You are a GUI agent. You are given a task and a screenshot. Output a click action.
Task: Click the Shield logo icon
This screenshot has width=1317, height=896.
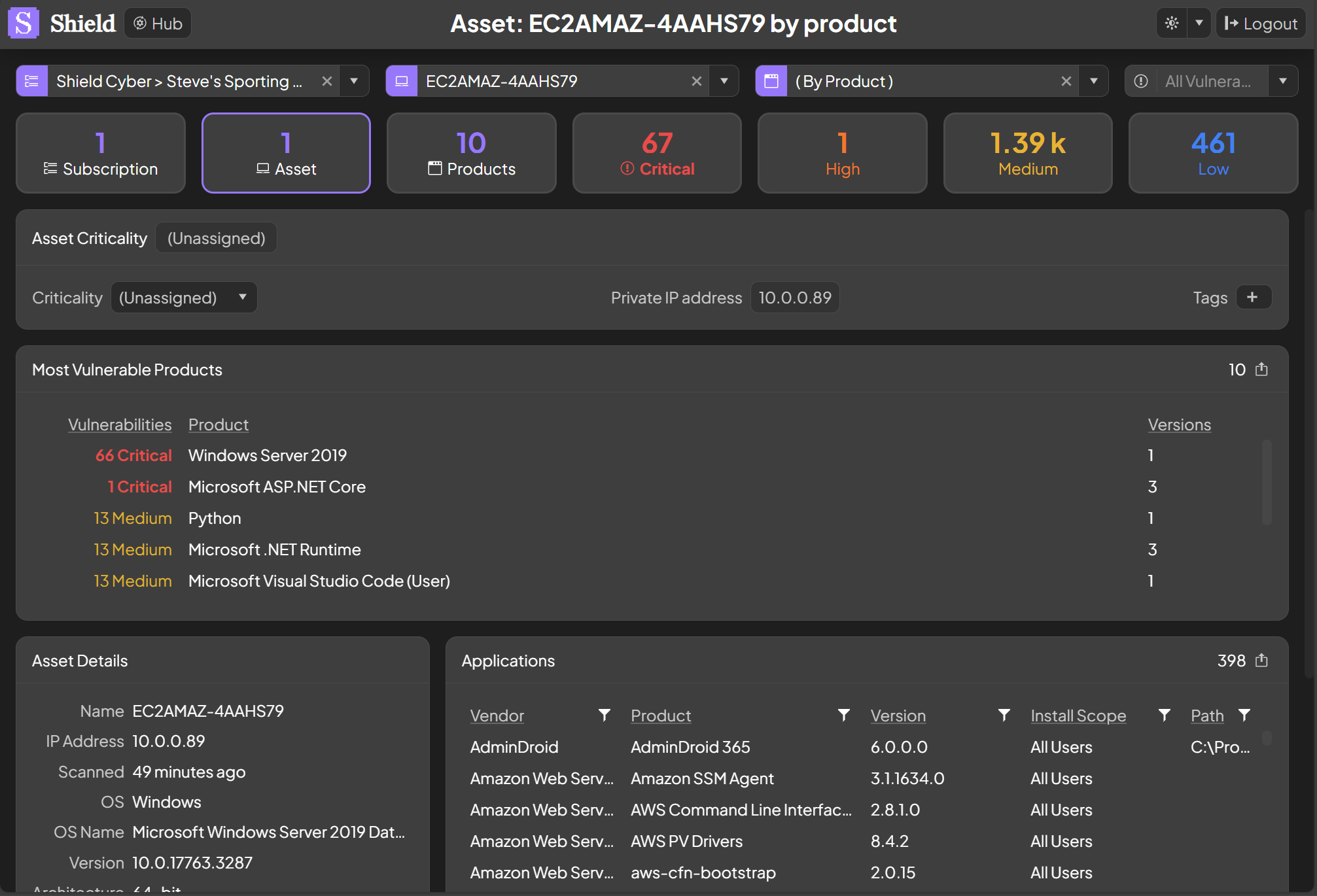coord(24,24)
